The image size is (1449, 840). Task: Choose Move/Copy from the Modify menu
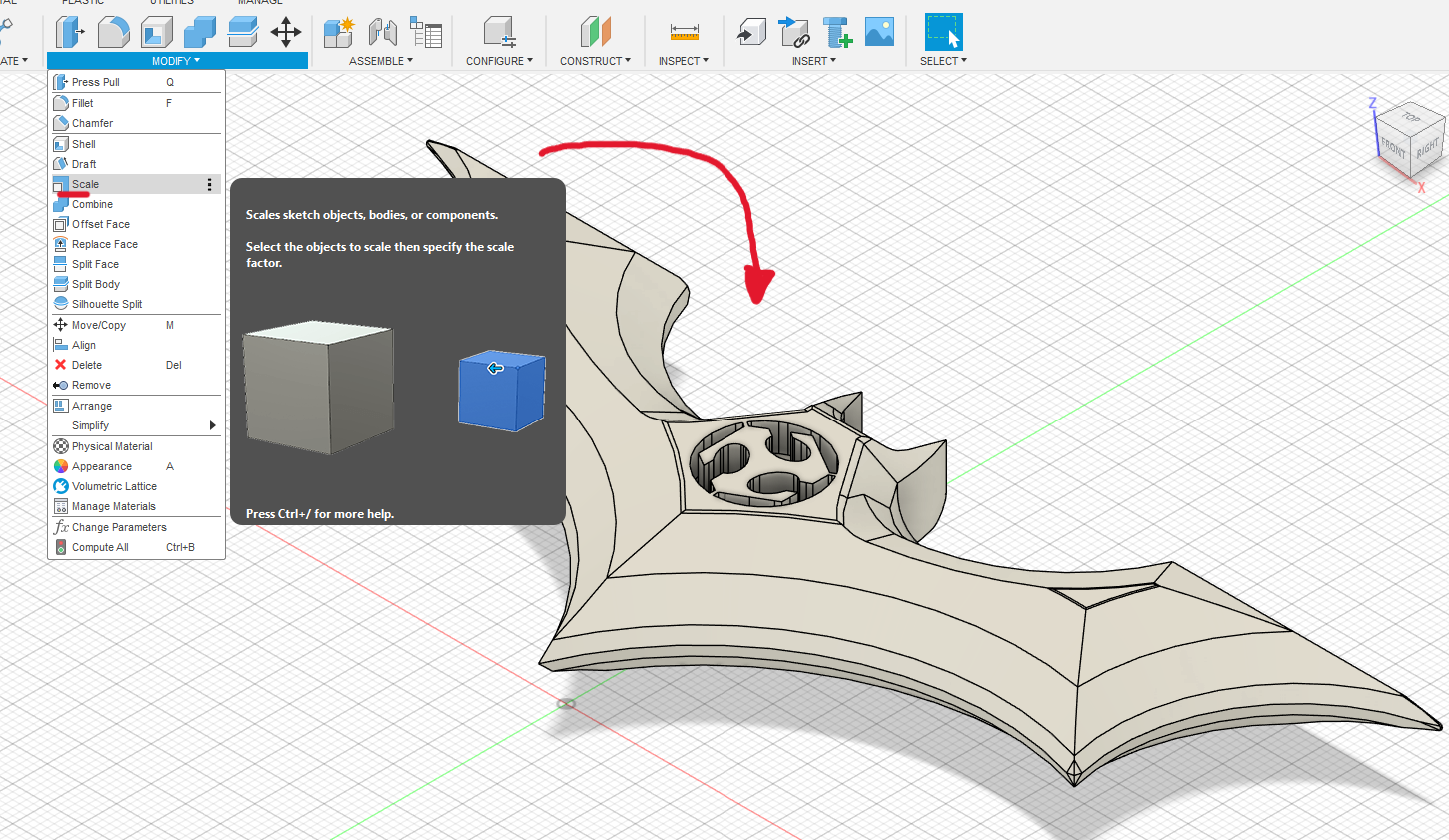coord(135,325)
